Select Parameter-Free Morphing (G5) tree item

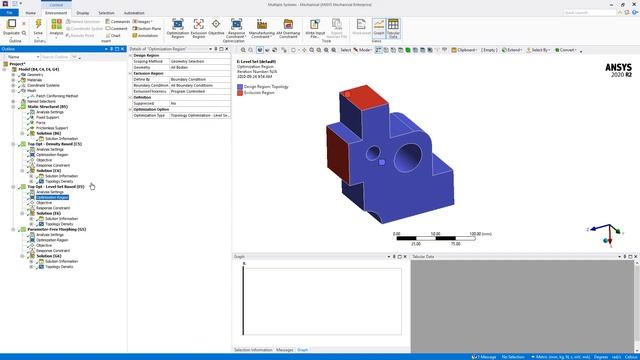coord(56,229)
